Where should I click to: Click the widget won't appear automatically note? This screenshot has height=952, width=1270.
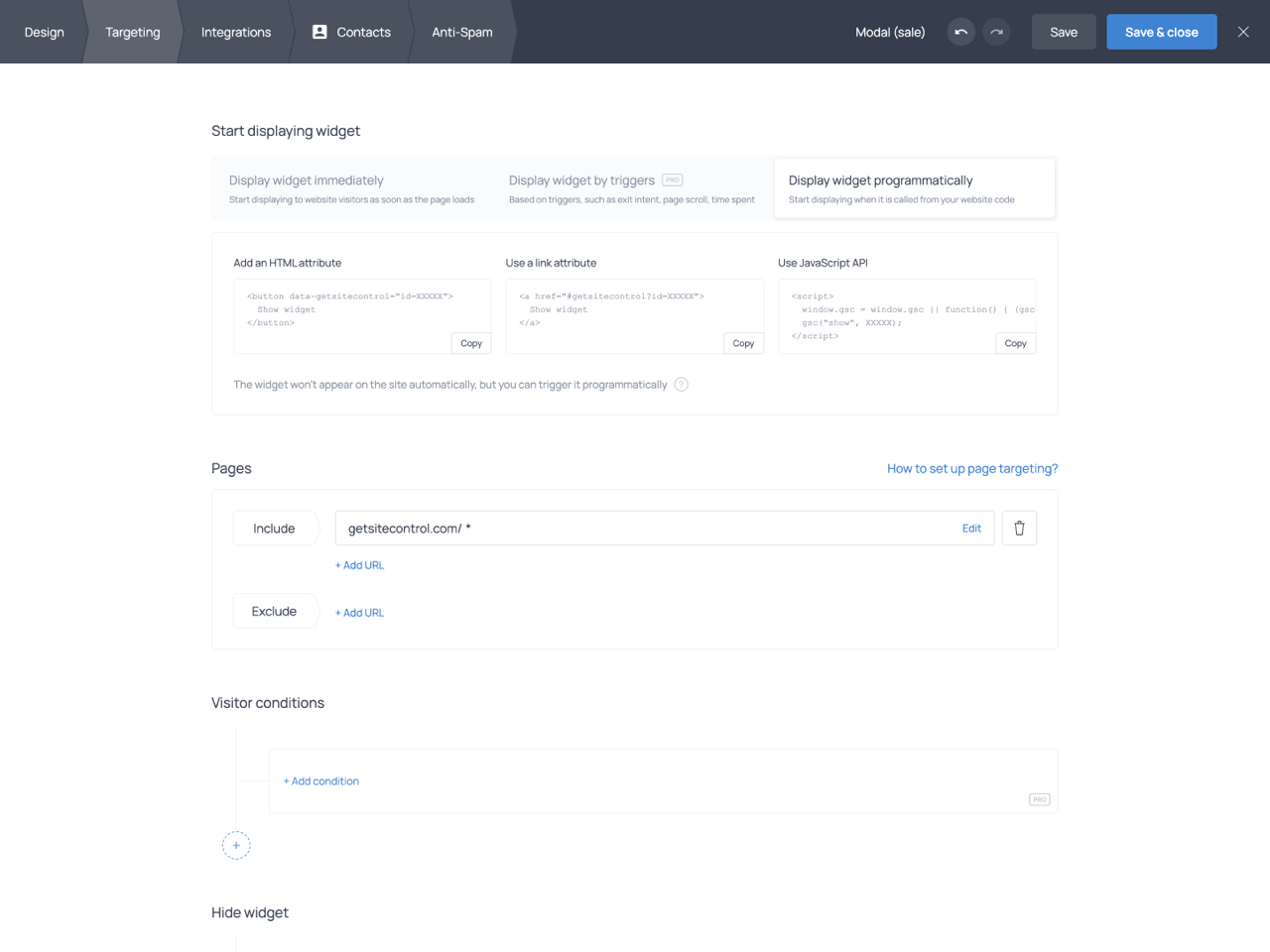(x=450, y=385)
